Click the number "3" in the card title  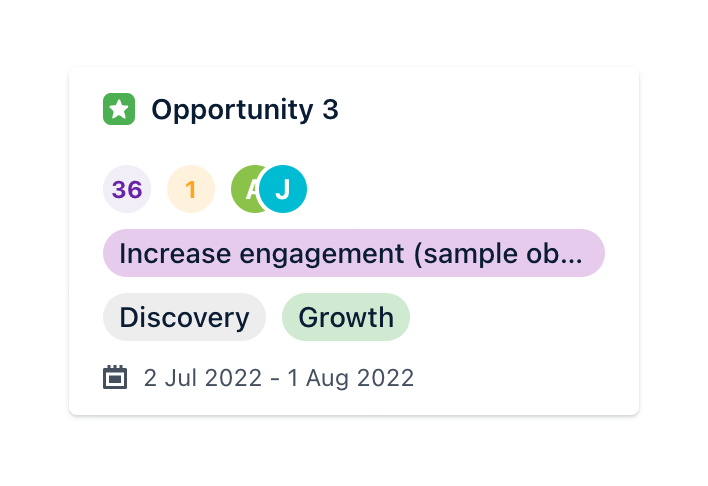click(x=331, y=110)
